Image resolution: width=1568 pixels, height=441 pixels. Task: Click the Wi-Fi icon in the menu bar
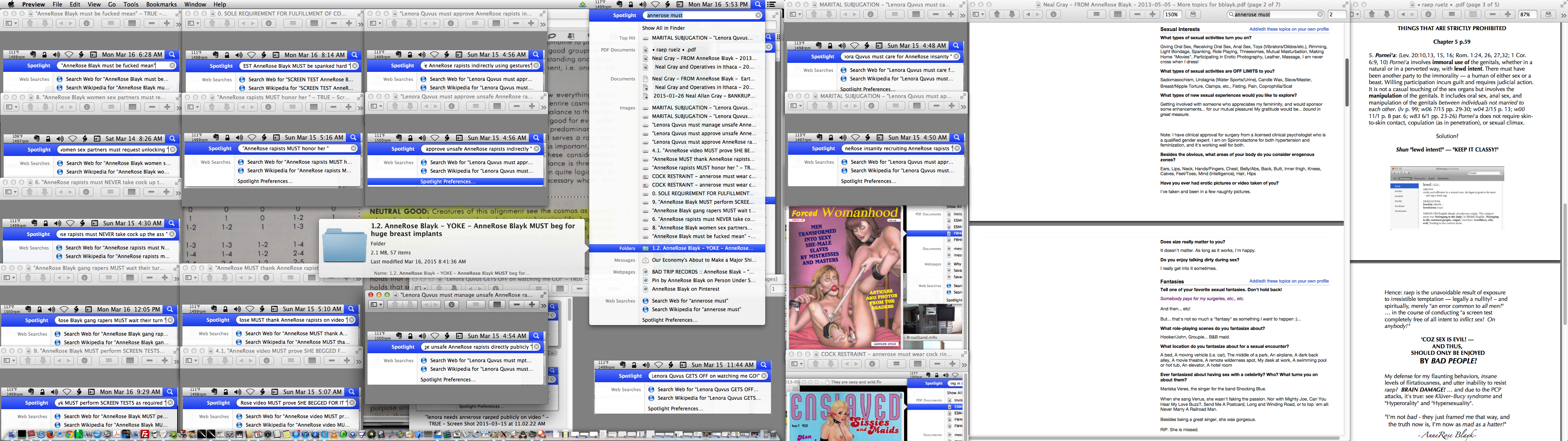pyautogui.click(x=656, y=4)
